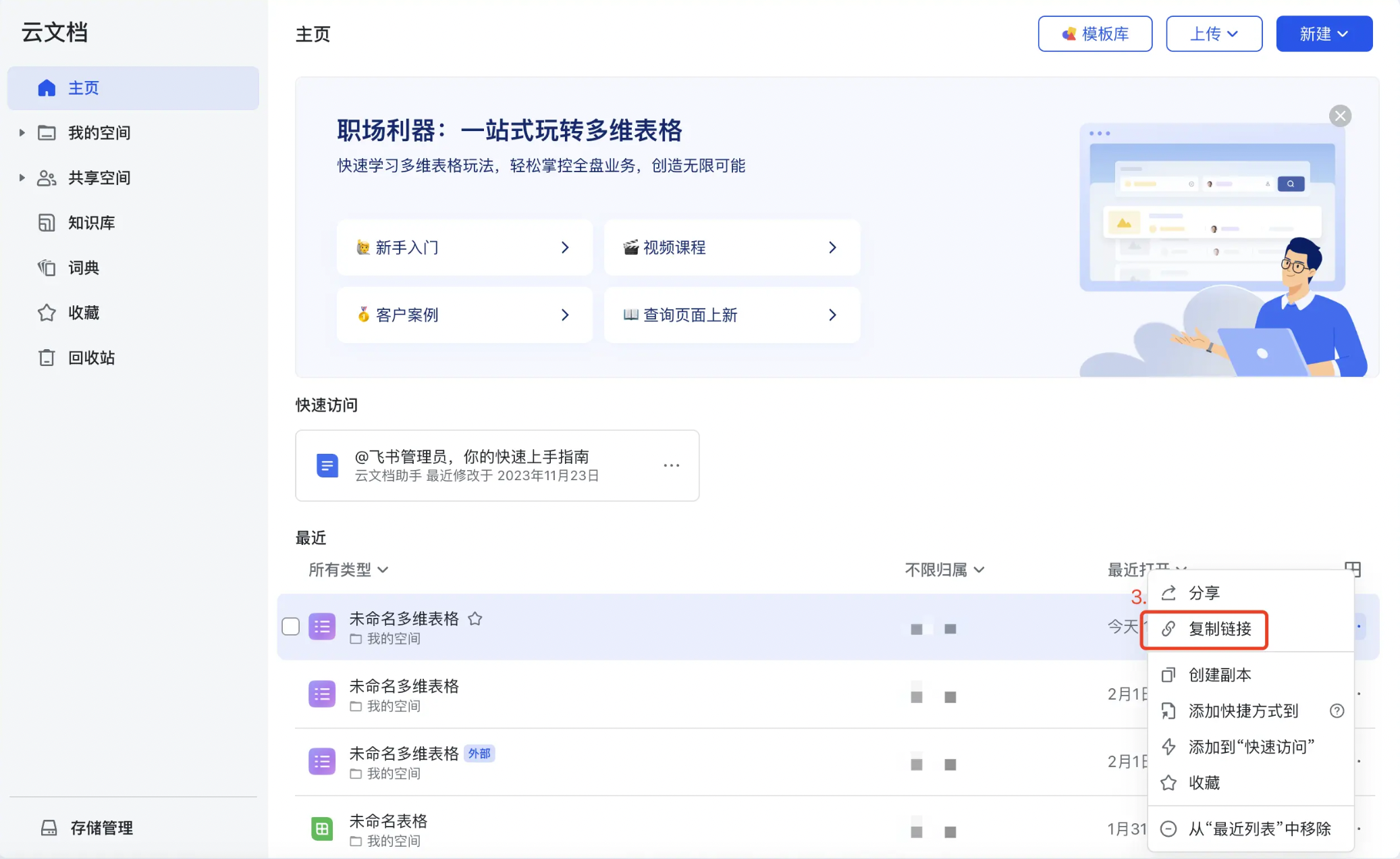Open the 新建 dropdown button

[1324, 34]
